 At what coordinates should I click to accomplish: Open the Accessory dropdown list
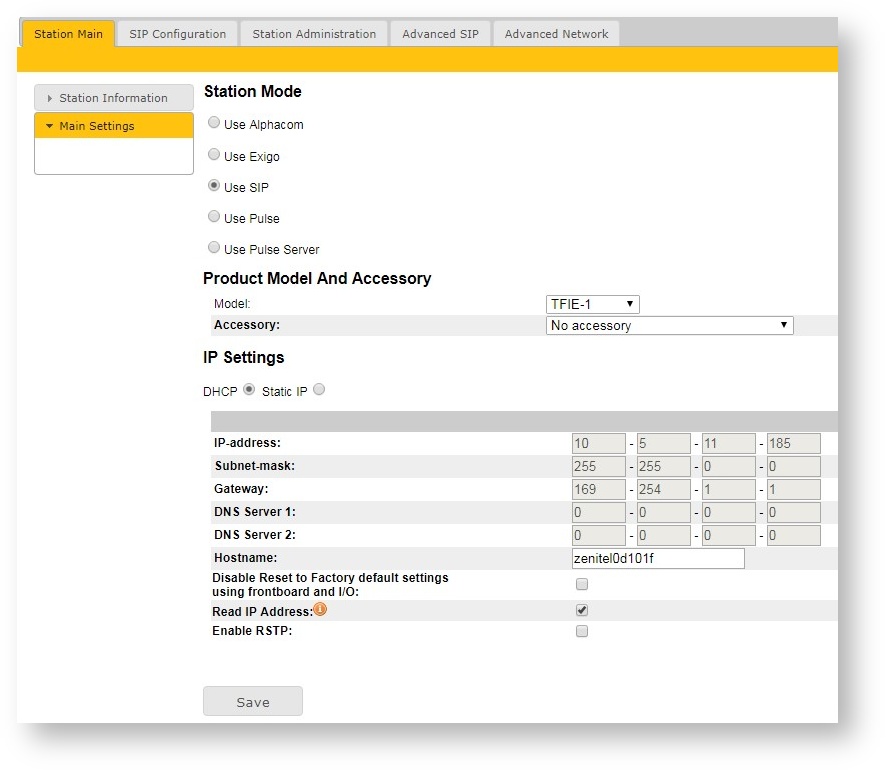tap(669, 325)
